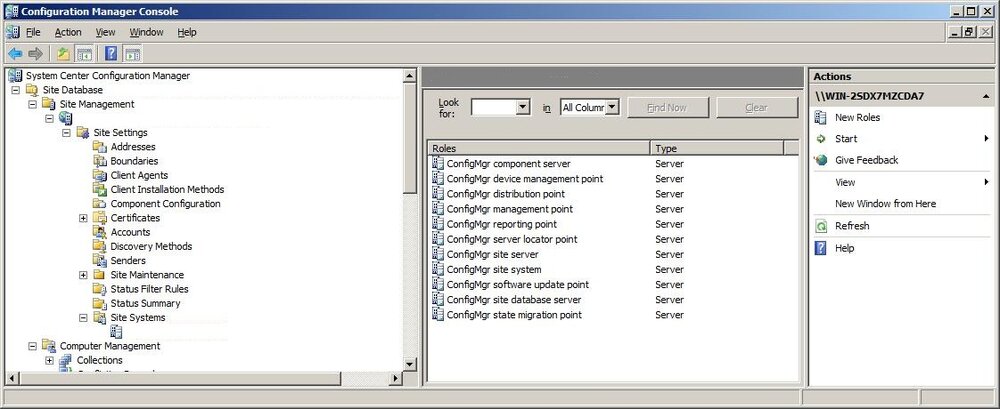Click the green Start arrow icon in Actions
Image resolution: width=1000 pixels, height=409 pixels.
tap(821, 138)
